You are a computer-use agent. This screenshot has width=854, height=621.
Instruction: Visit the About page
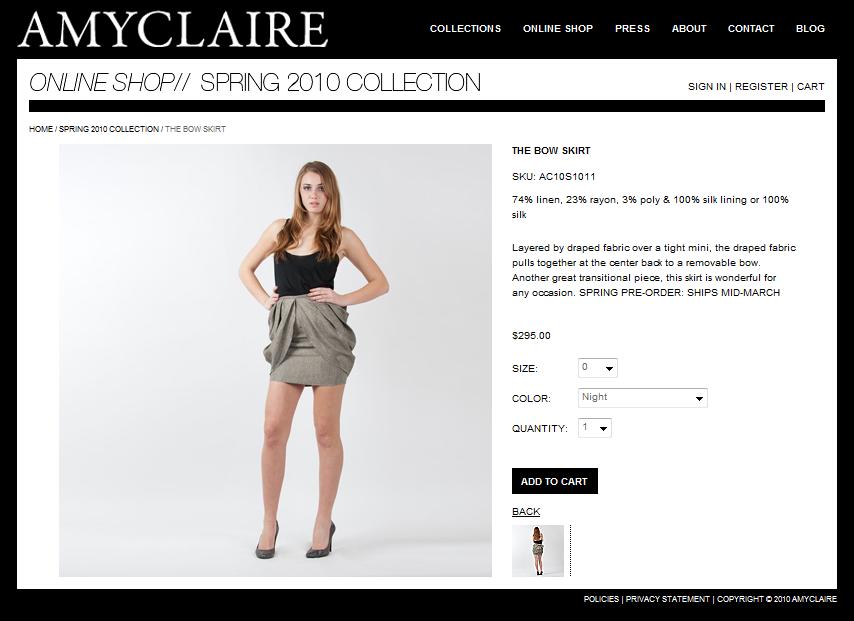689,28
